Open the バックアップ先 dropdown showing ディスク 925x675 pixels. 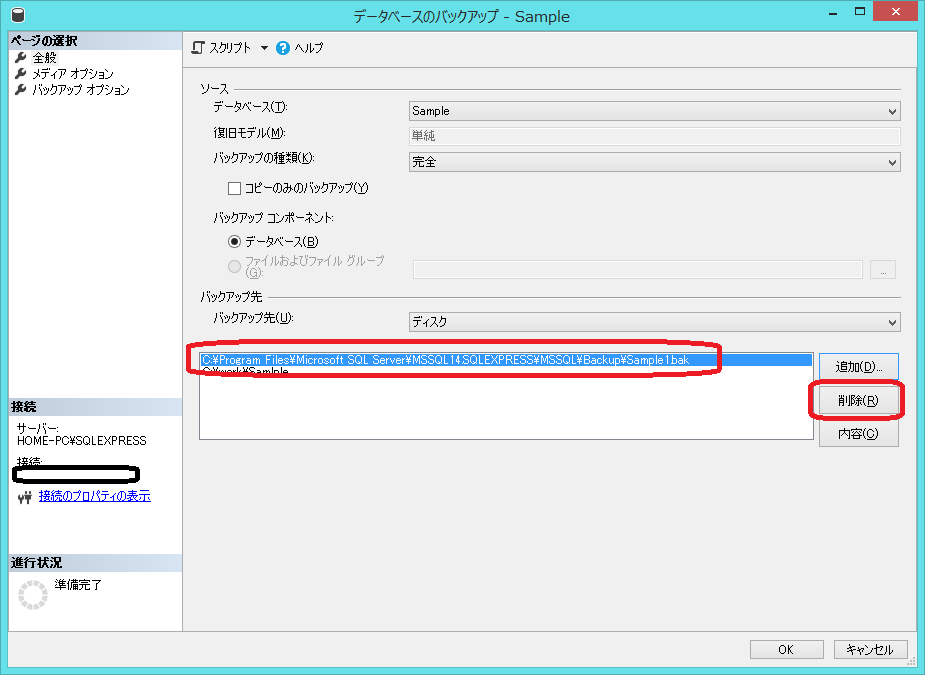click(654, 322)
